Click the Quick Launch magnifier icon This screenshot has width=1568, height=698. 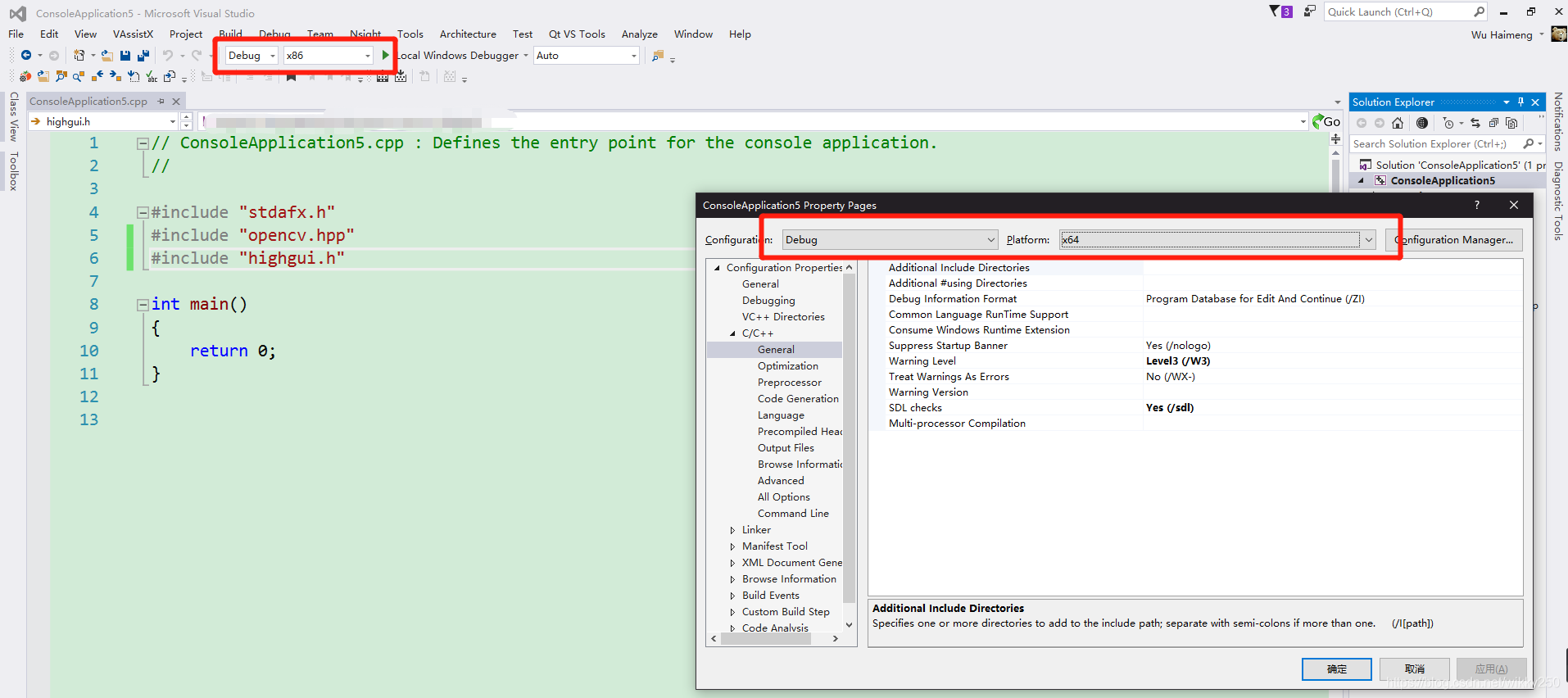tap(1479, 11)
